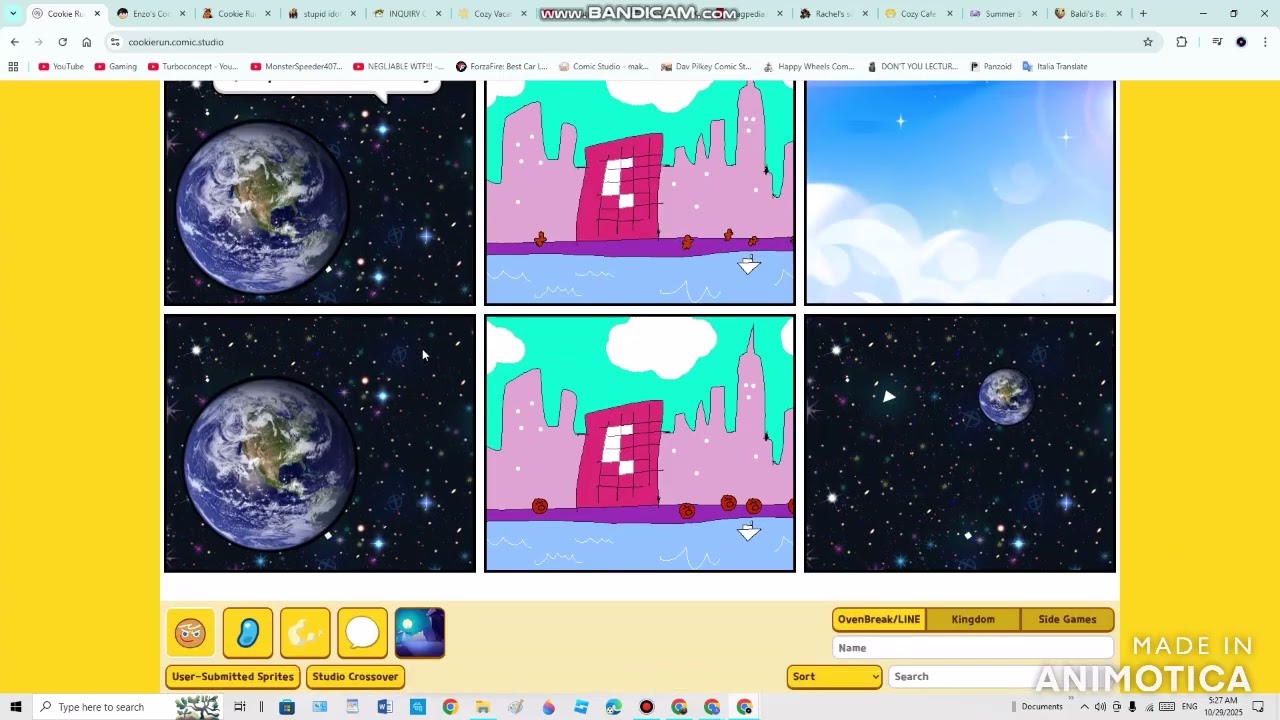Select the yellow effects splash category icon

pyautogui.click(x=305, y=633)
